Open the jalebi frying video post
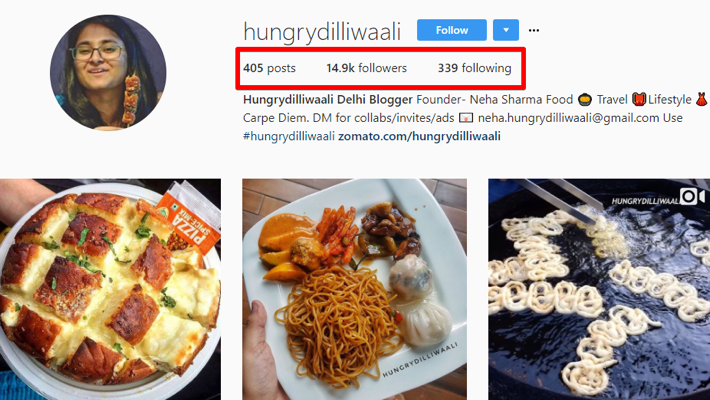The width and height of the screenshot is (710, 400). point(599,289)
